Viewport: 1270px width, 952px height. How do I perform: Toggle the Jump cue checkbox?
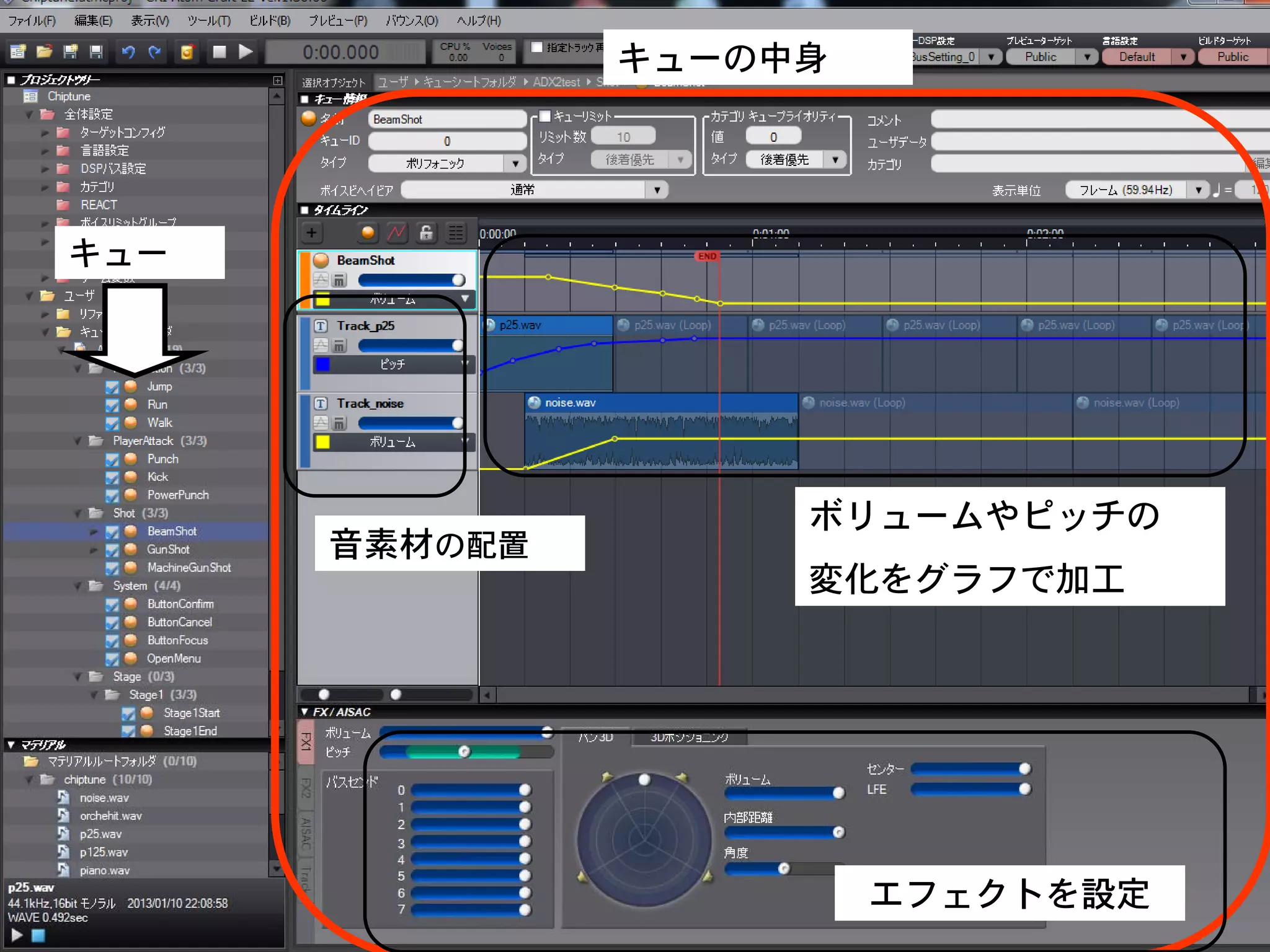click(x=112, y=387)
